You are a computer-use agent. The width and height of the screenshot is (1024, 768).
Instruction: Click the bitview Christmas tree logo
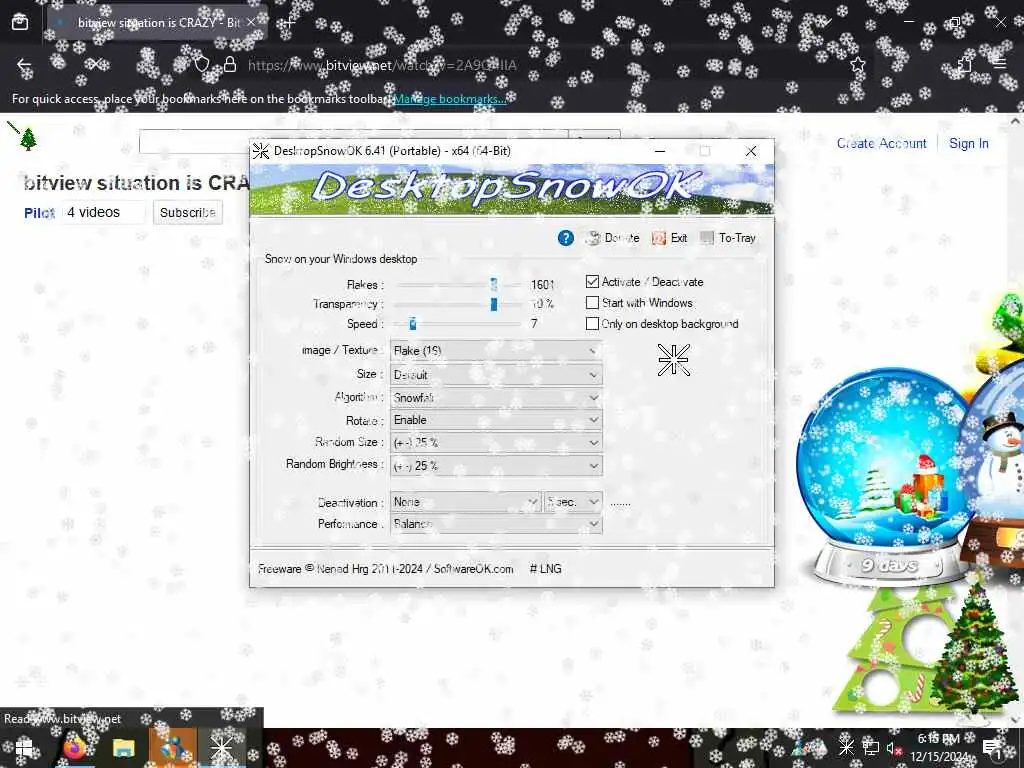[x=27, y=138]
